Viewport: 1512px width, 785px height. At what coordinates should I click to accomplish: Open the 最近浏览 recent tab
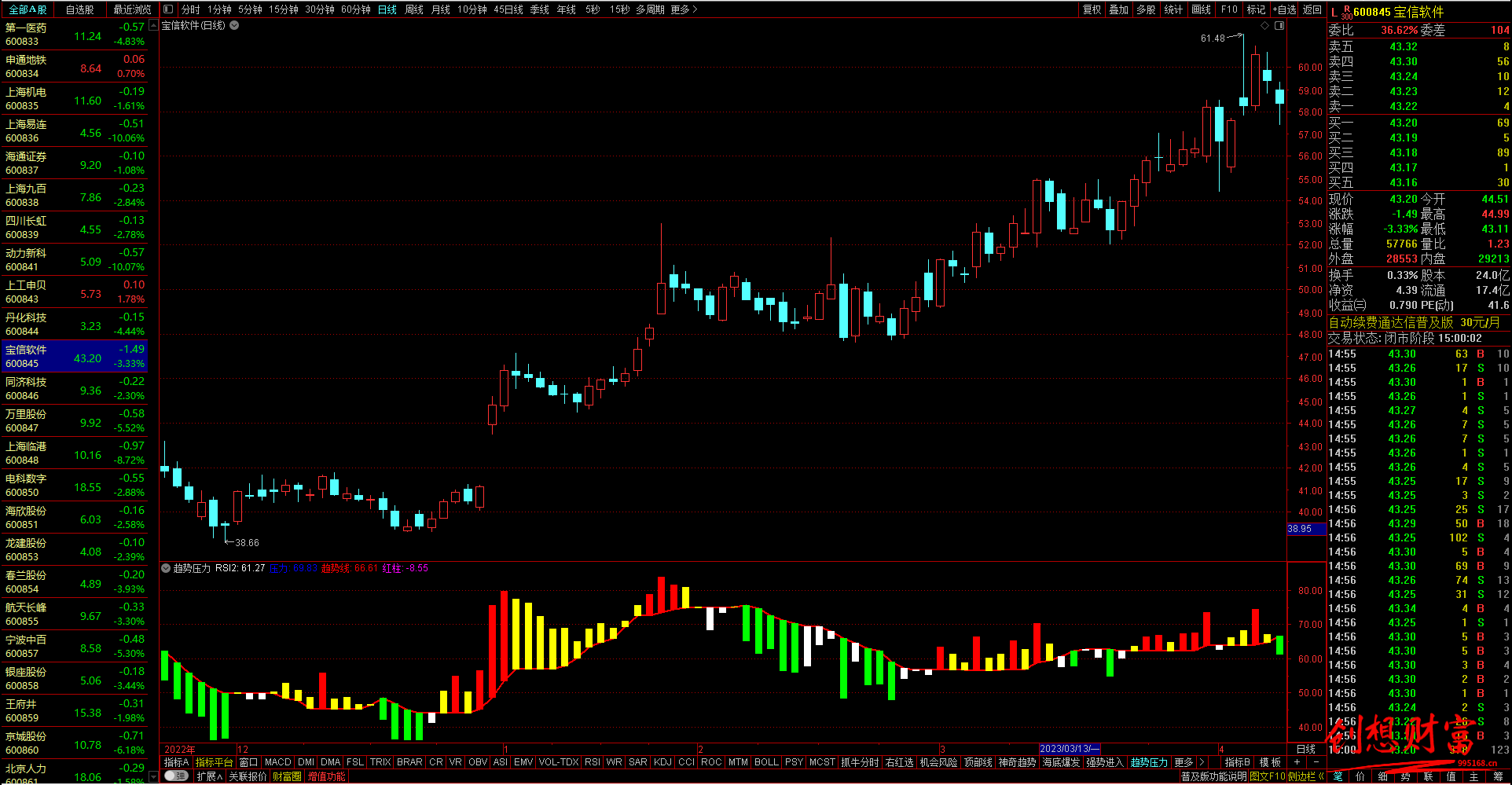(x=132, y=9)
